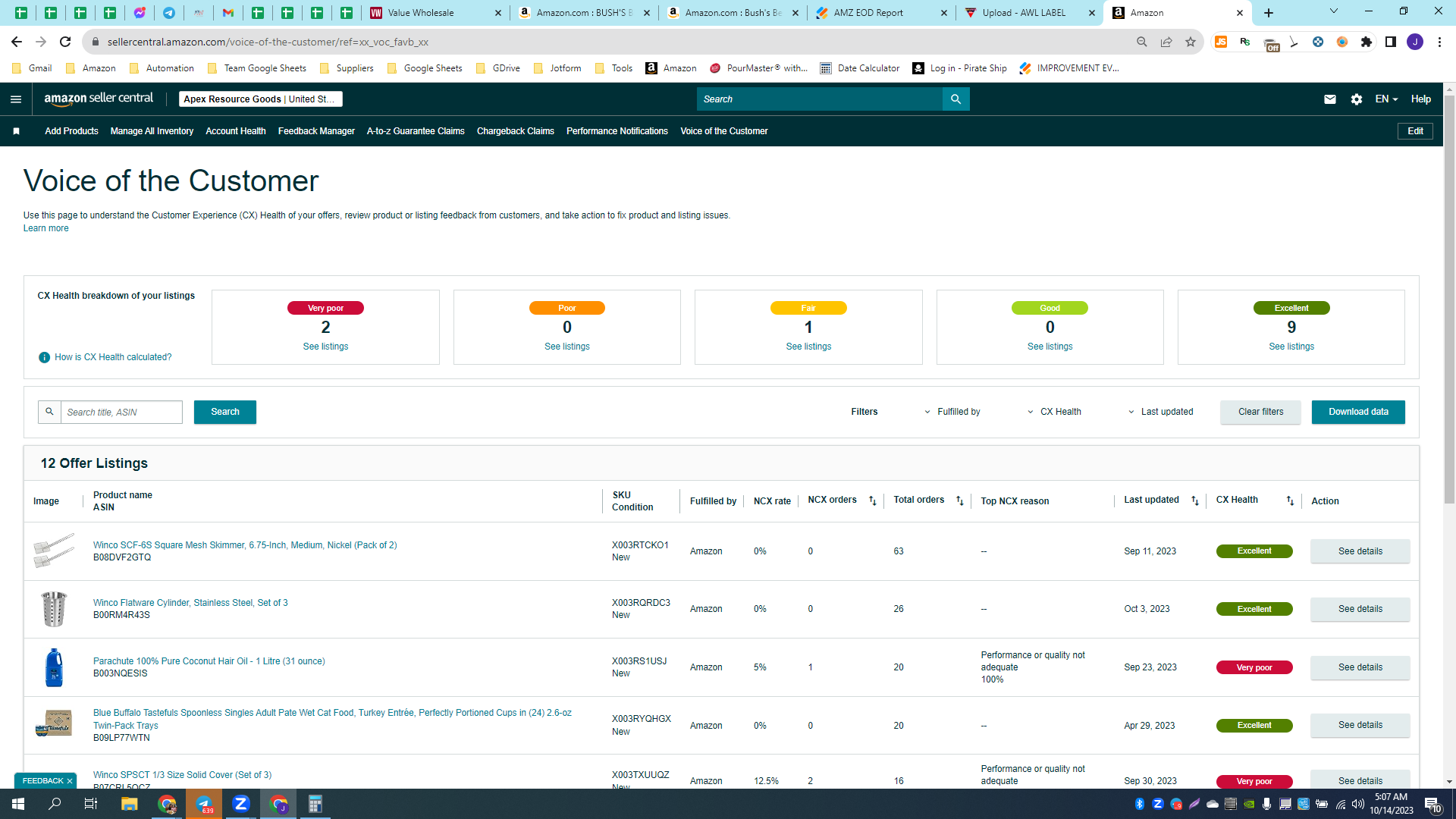The height and width of the screenshot is (819, 1456).
Task: Open the Help link in the header
Action: (x=1420, y=99)
